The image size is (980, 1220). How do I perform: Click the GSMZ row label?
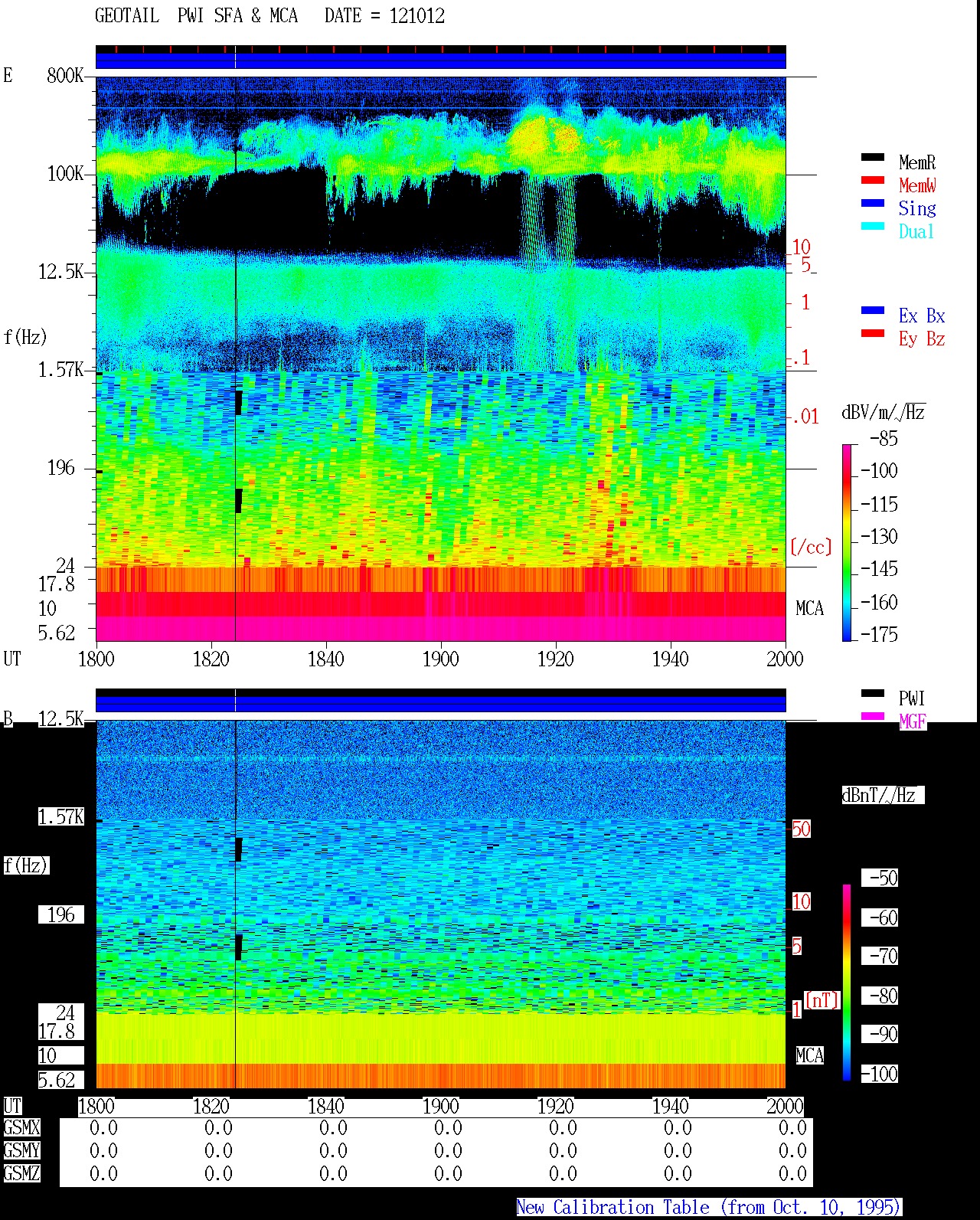[x=21, y=1173]
